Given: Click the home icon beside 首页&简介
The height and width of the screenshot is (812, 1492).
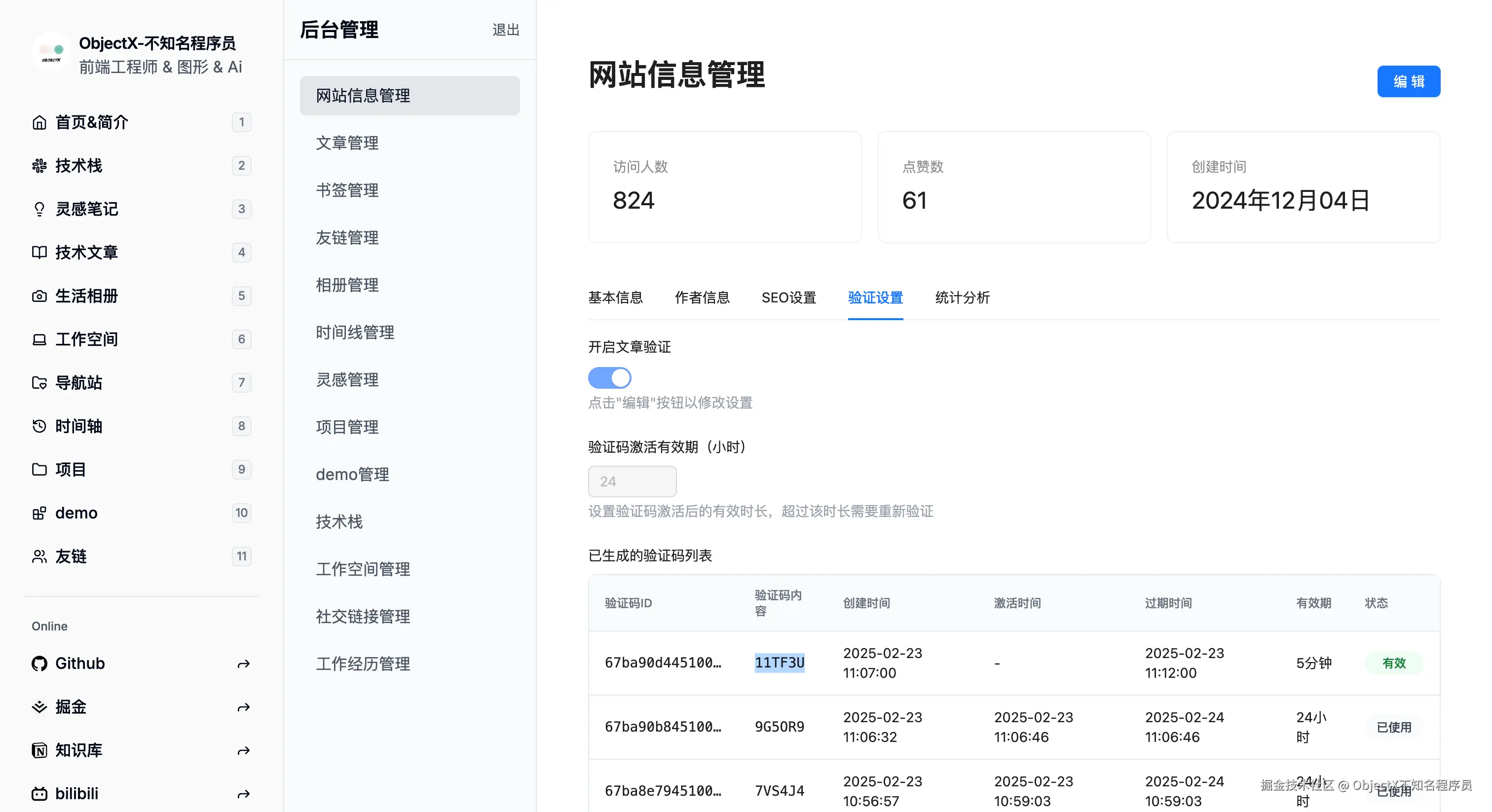Looking at the screenshot, I should pyautogui.click(x=39, y=122).
